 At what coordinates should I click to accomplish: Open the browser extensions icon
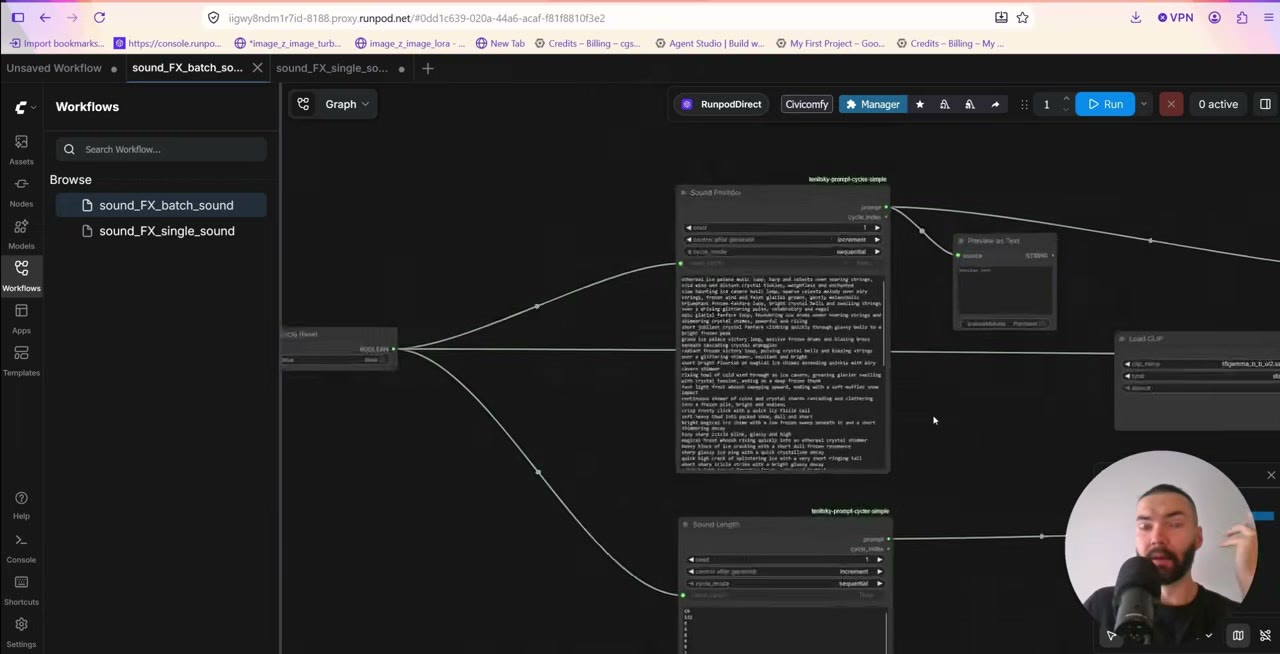coord(1242,18)
